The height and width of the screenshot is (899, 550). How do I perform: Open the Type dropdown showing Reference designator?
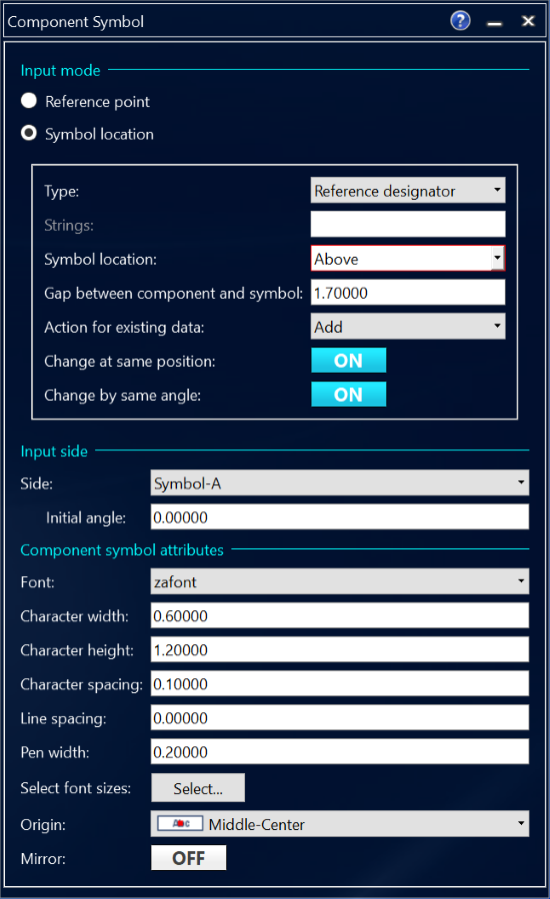(408, 190)
